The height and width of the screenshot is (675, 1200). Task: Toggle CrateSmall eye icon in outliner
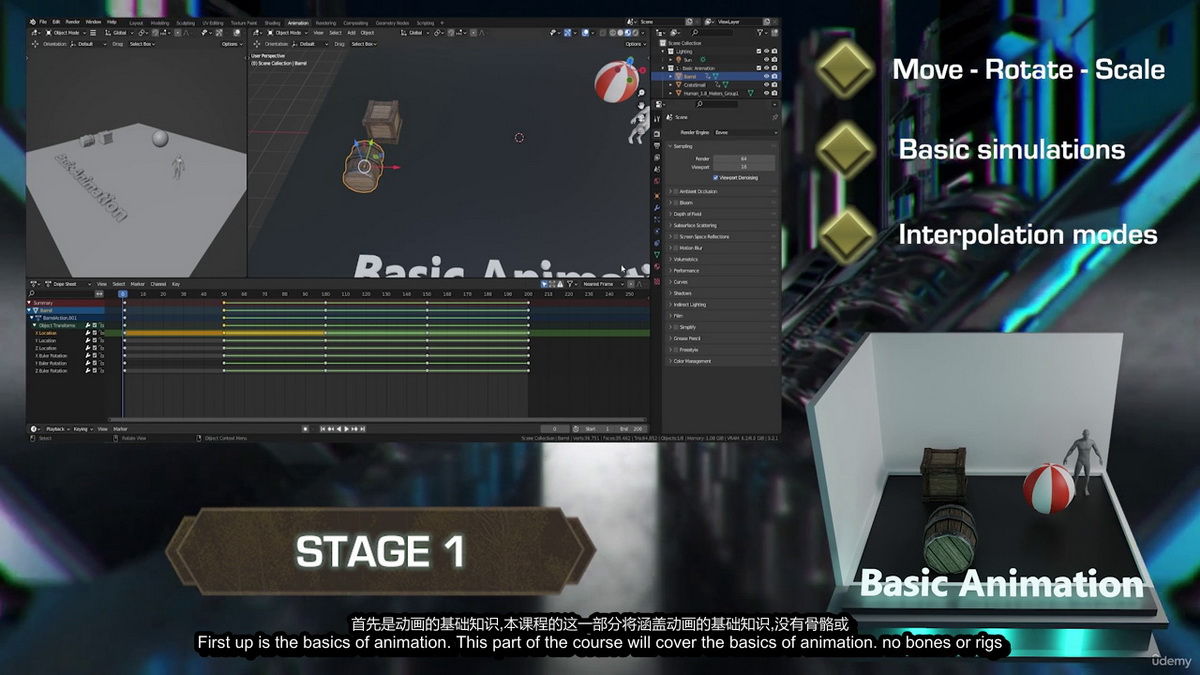[766, 84]
